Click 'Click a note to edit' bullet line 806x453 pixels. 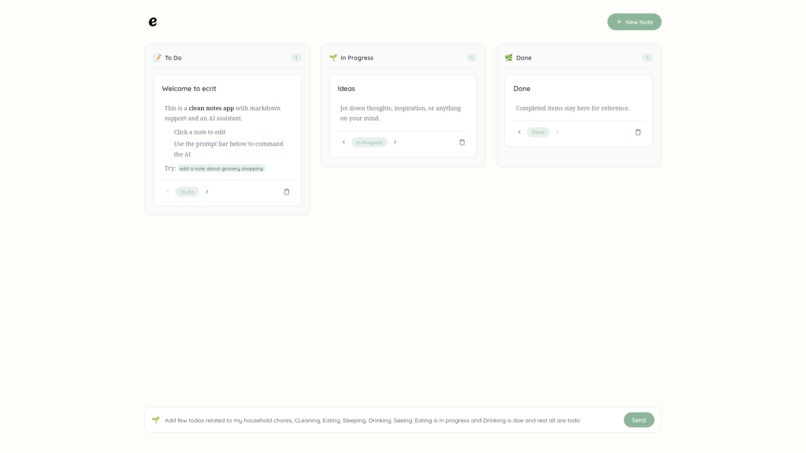point(199,132)
